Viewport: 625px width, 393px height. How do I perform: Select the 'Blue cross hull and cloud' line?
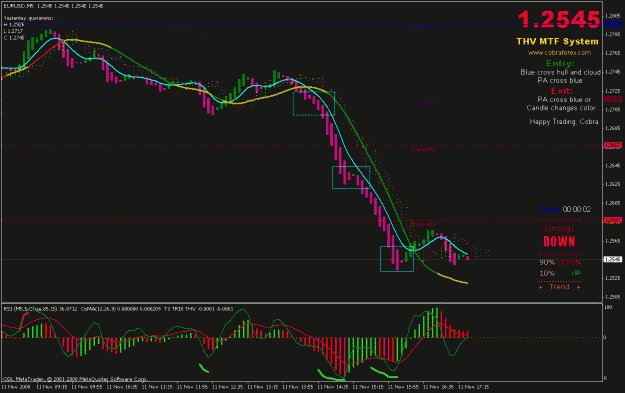pos(560,72)
